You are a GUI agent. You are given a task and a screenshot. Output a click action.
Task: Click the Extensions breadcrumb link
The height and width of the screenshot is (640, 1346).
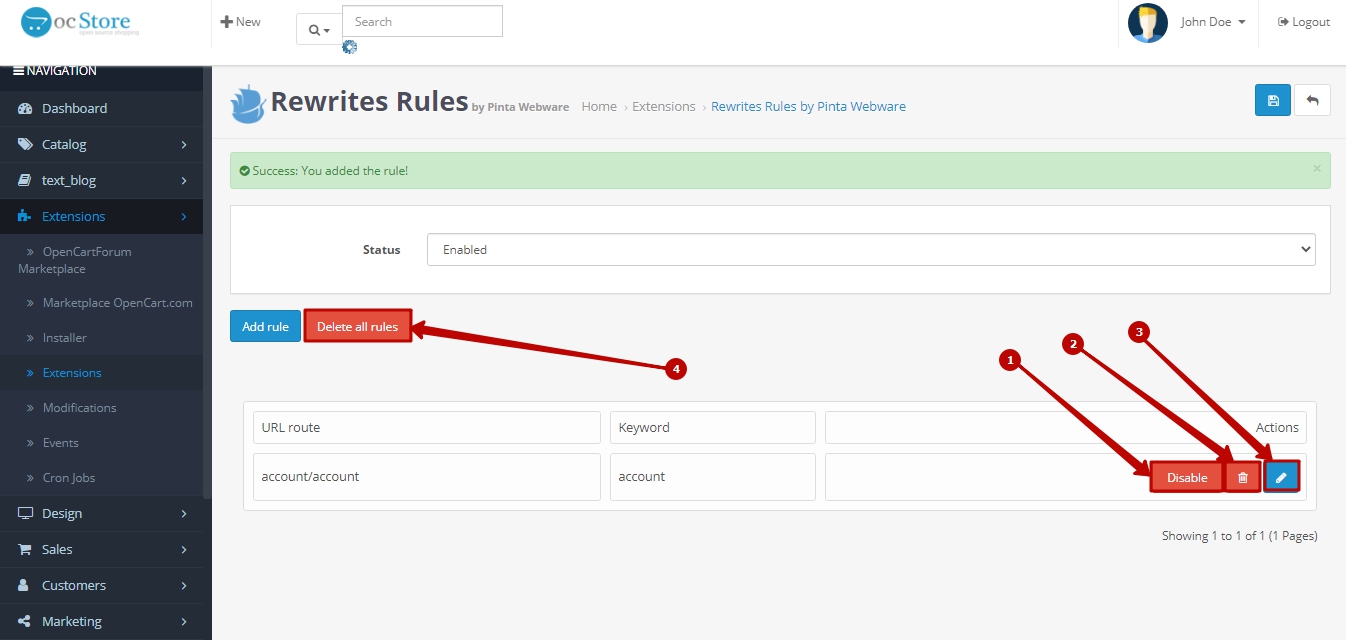[x=663, y=106]
